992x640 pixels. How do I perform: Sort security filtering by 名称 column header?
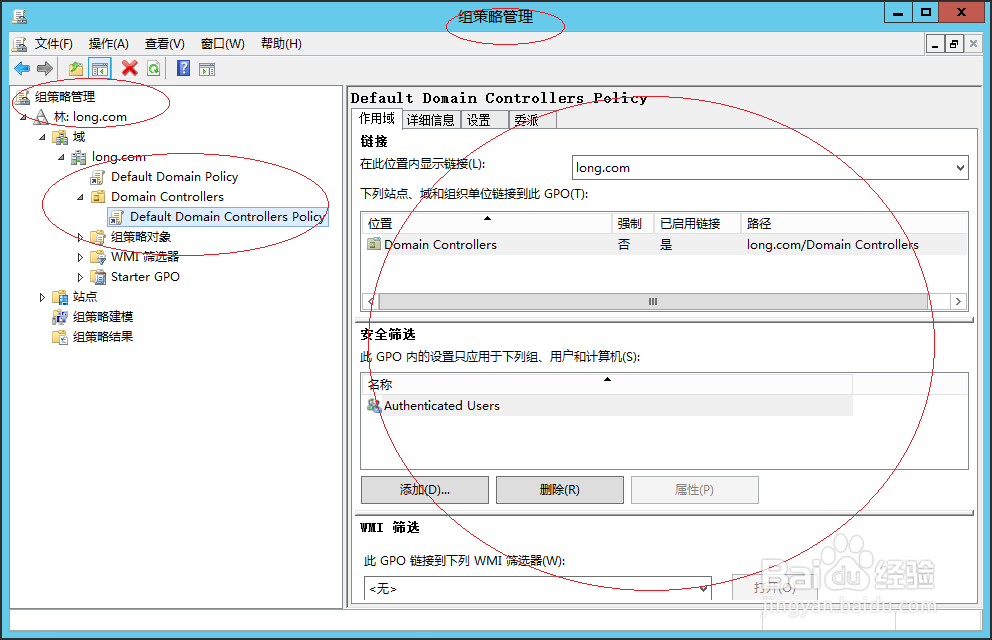607,384
